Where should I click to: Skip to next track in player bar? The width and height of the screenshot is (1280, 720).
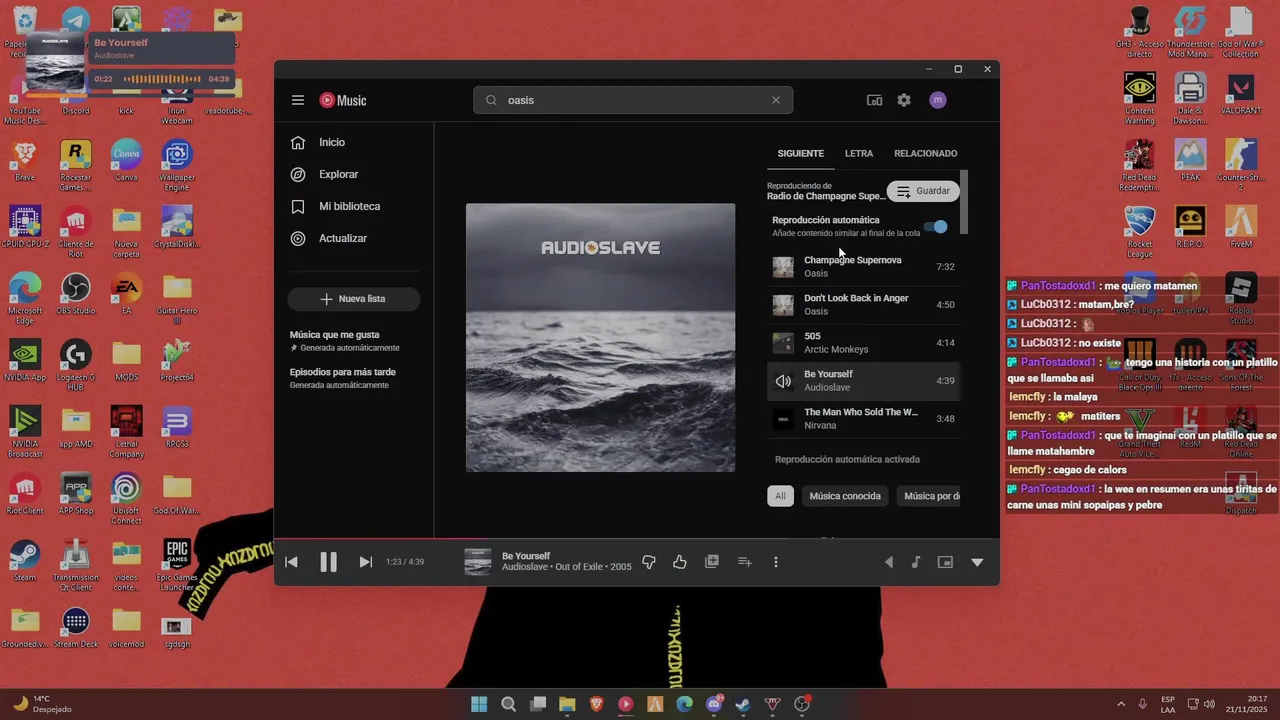point(365,562)
